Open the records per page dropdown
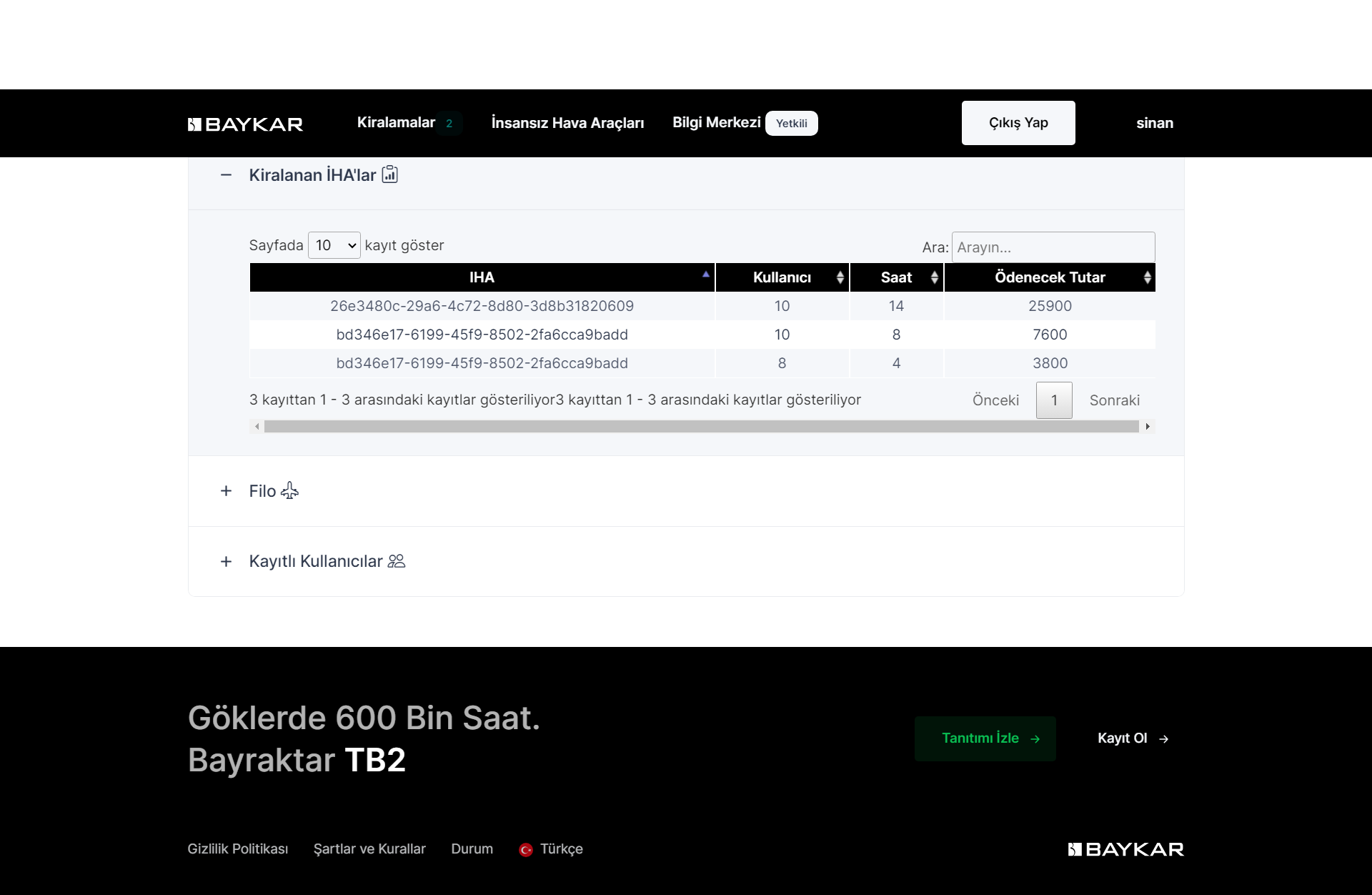1372x895 pixels. (334, 245)
